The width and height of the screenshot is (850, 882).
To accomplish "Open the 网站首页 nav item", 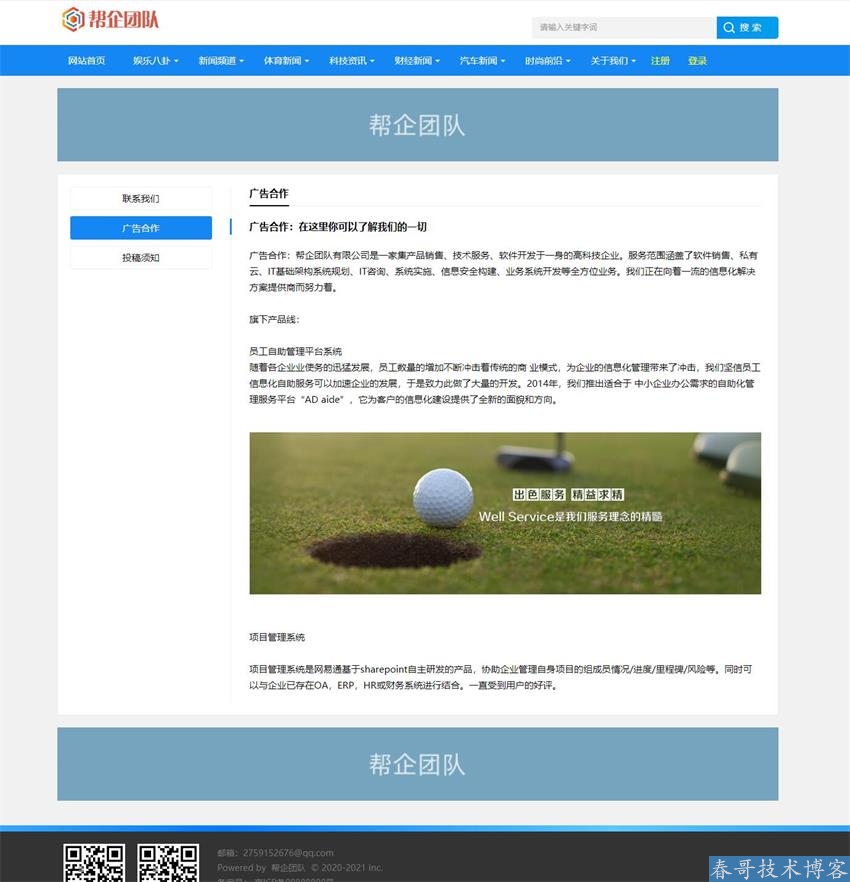I will pos(87,61).
